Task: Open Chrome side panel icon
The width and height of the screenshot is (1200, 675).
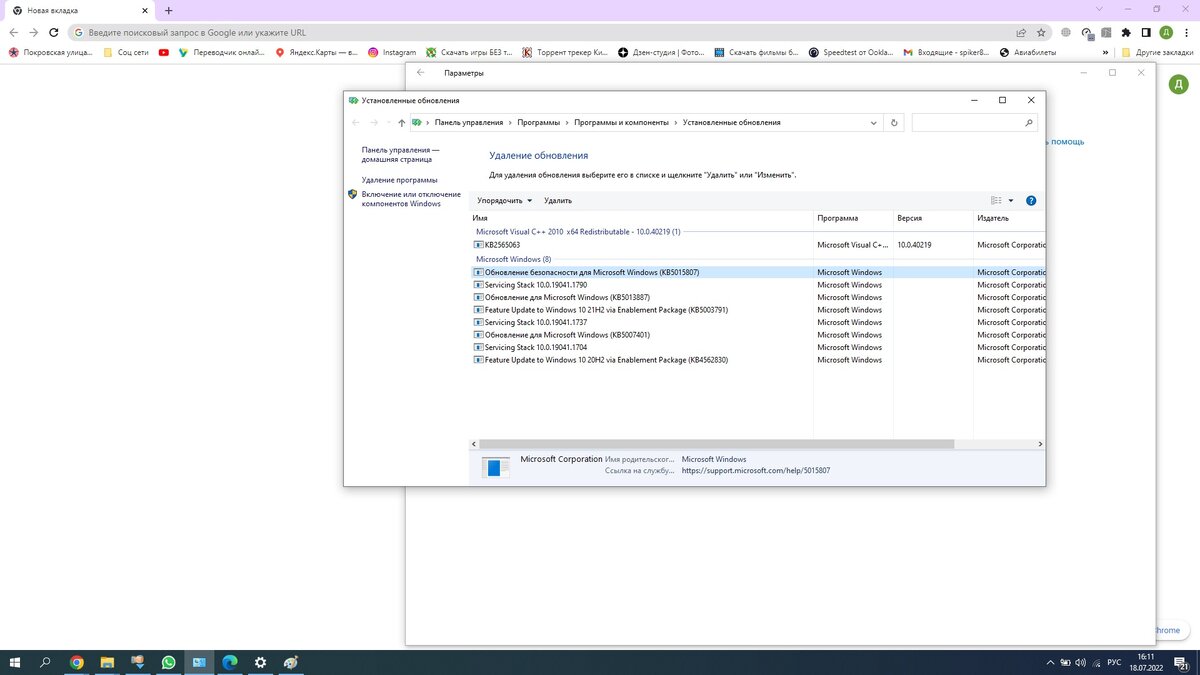Action: coord(1146,32)
